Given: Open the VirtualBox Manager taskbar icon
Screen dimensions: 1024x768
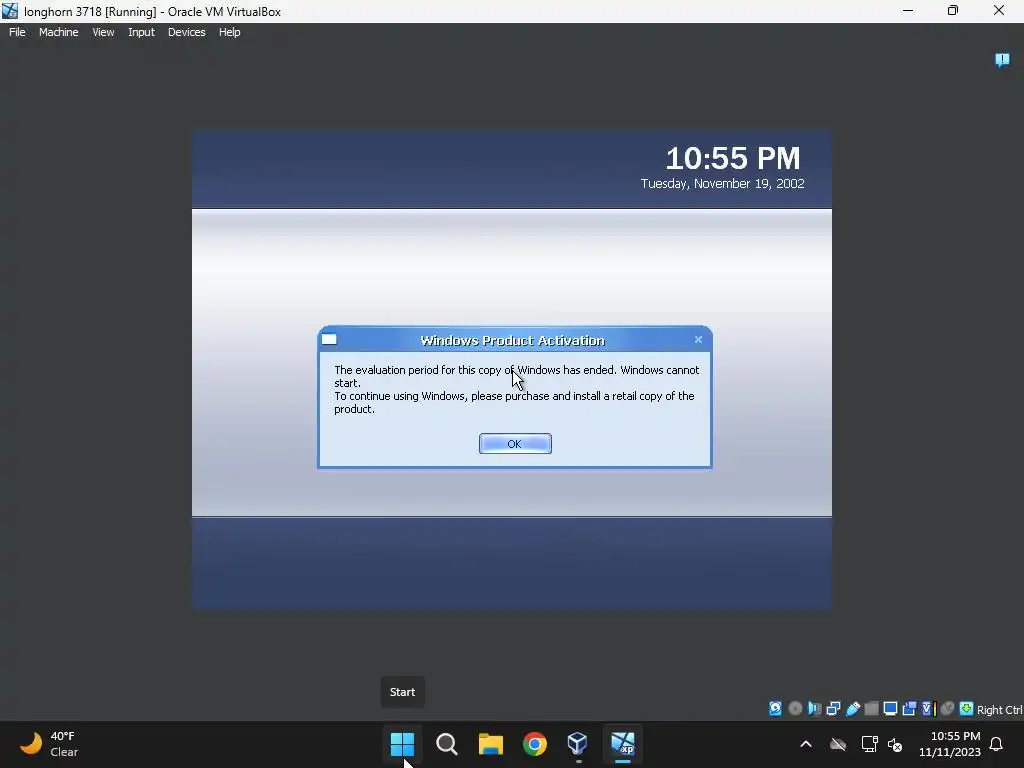Looking at the screenshot, I should (578, 744).
